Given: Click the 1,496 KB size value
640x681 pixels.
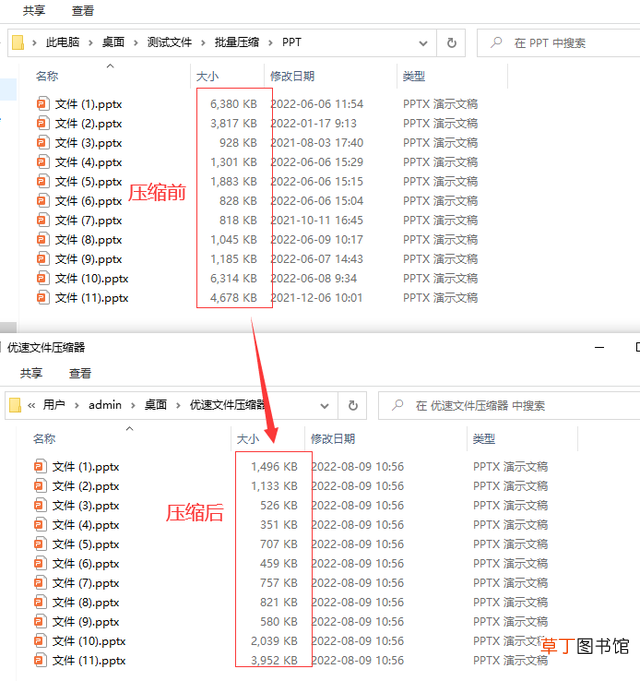Looking at the screenshot, I should (x=274, y=466).
